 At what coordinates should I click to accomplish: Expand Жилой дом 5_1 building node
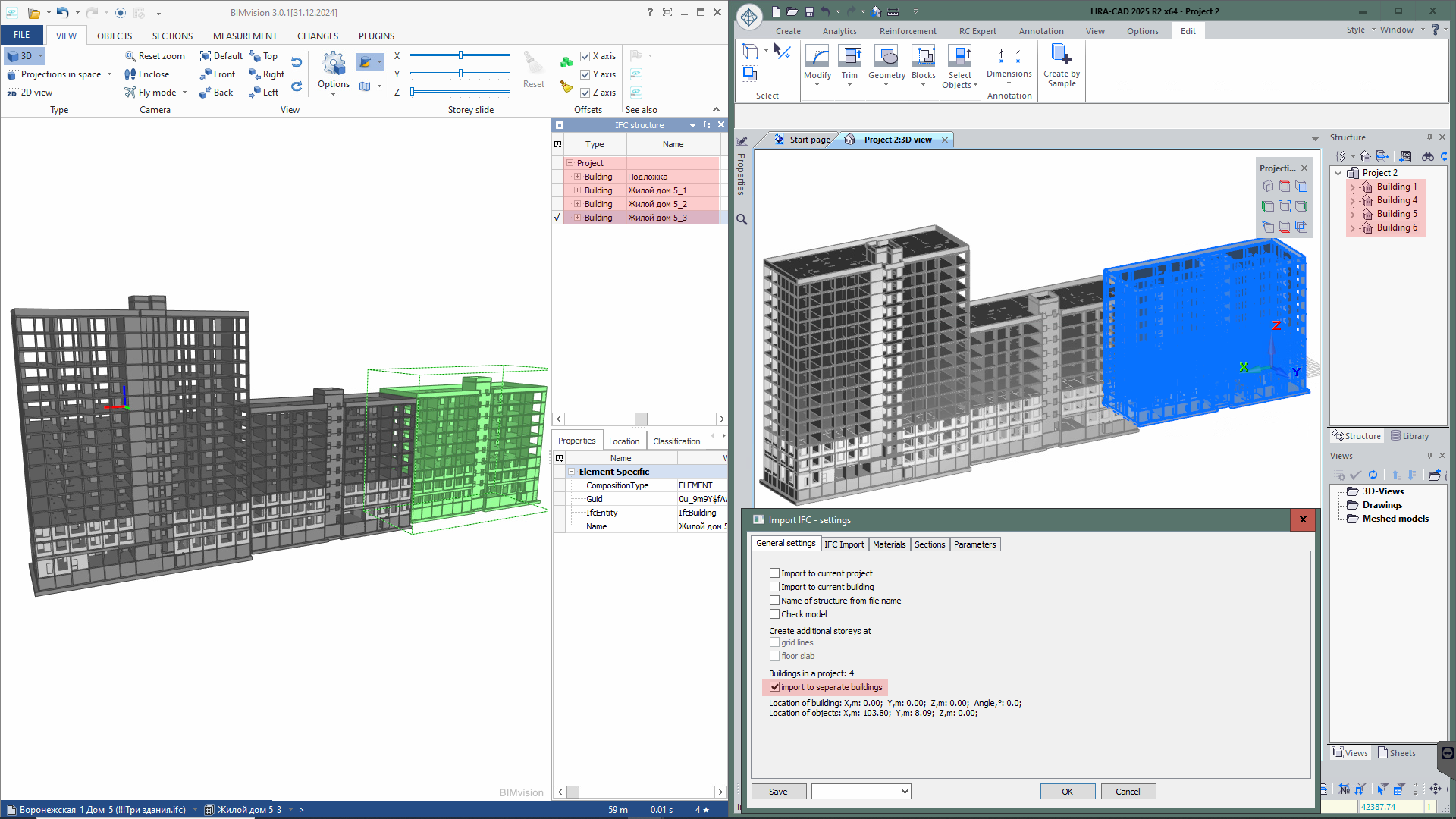point(577,190)
